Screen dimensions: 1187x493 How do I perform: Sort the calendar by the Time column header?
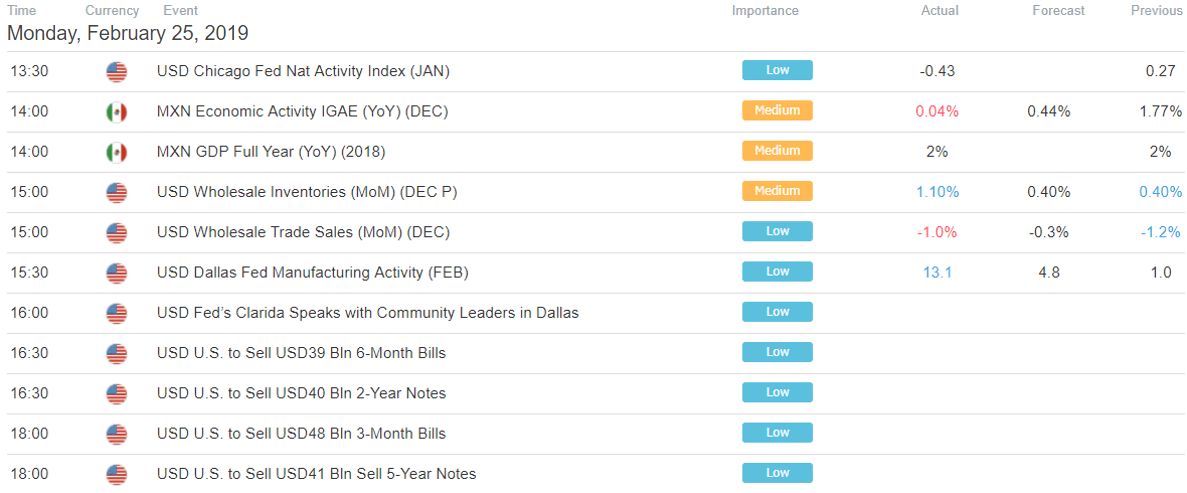point(23,11)
